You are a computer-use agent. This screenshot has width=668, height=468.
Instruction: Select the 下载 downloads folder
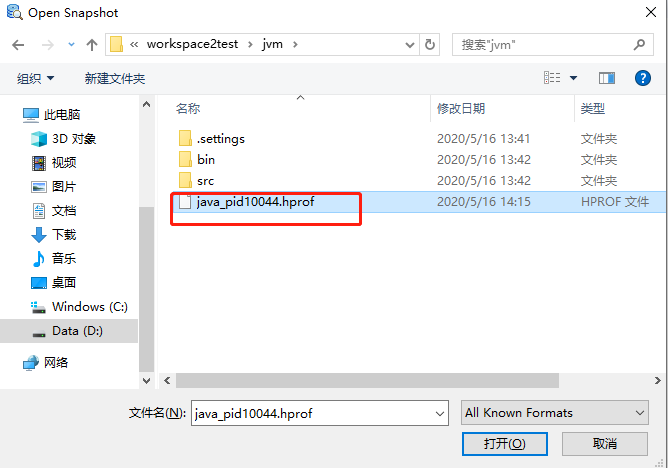[x=54, y=234]
